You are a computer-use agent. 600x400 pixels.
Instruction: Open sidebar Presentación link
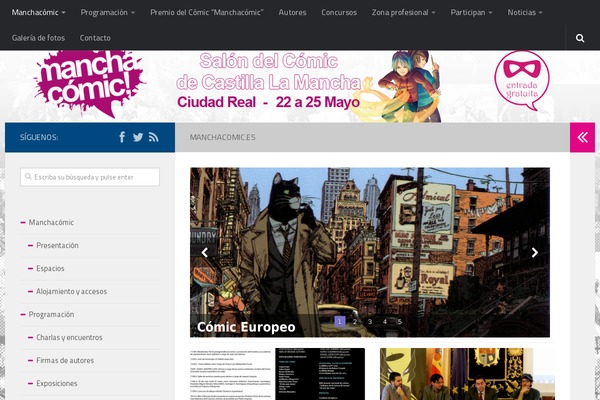tap(57, 245)
